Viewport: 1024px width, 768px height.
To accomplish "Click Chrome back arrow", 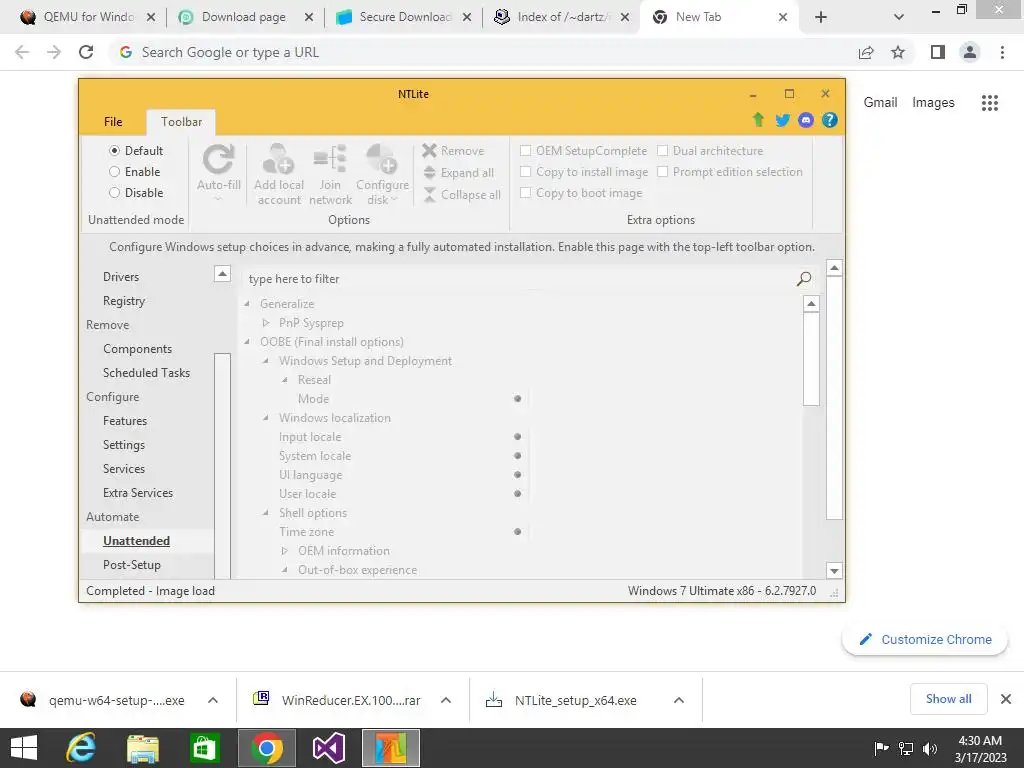I will point(22,52).
